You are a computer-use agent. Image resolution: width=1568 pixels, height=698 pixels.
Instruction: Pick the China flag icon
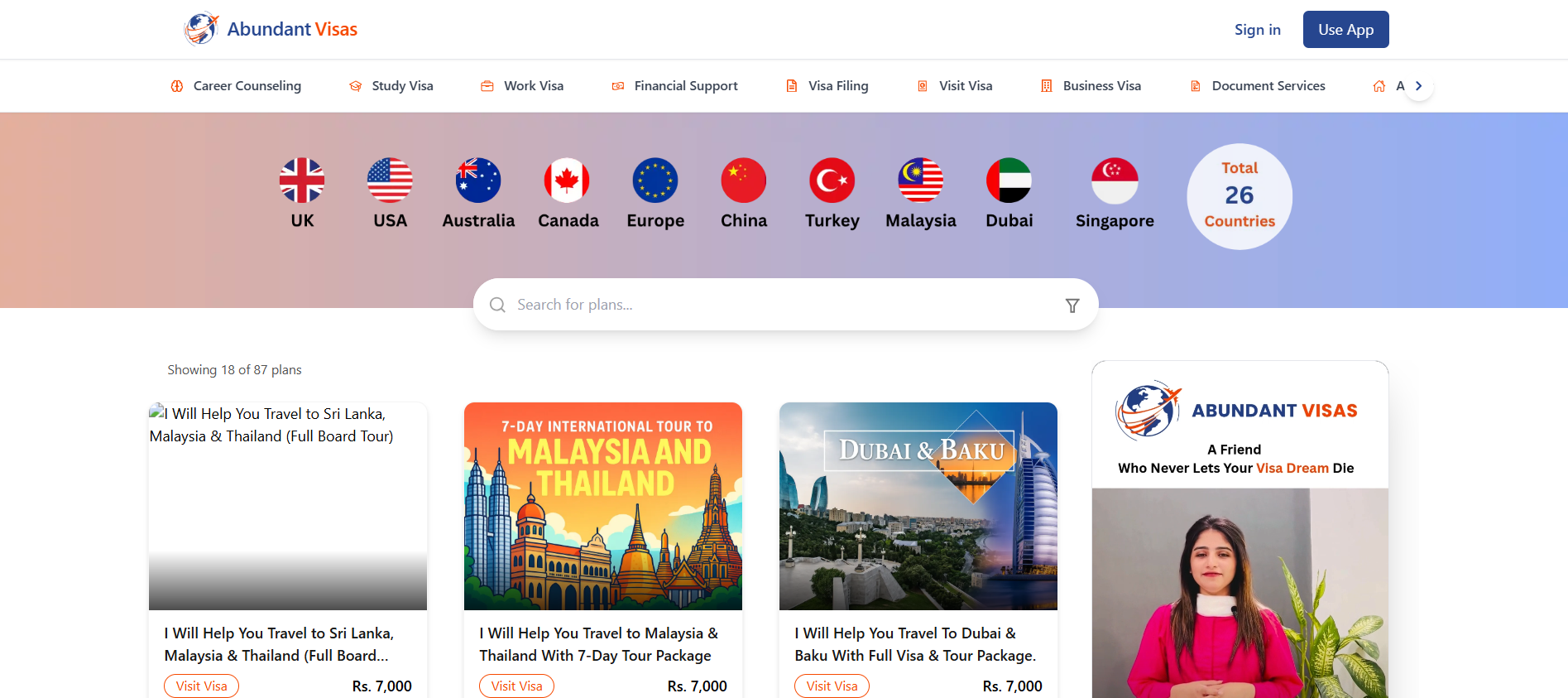click(744, 181)
